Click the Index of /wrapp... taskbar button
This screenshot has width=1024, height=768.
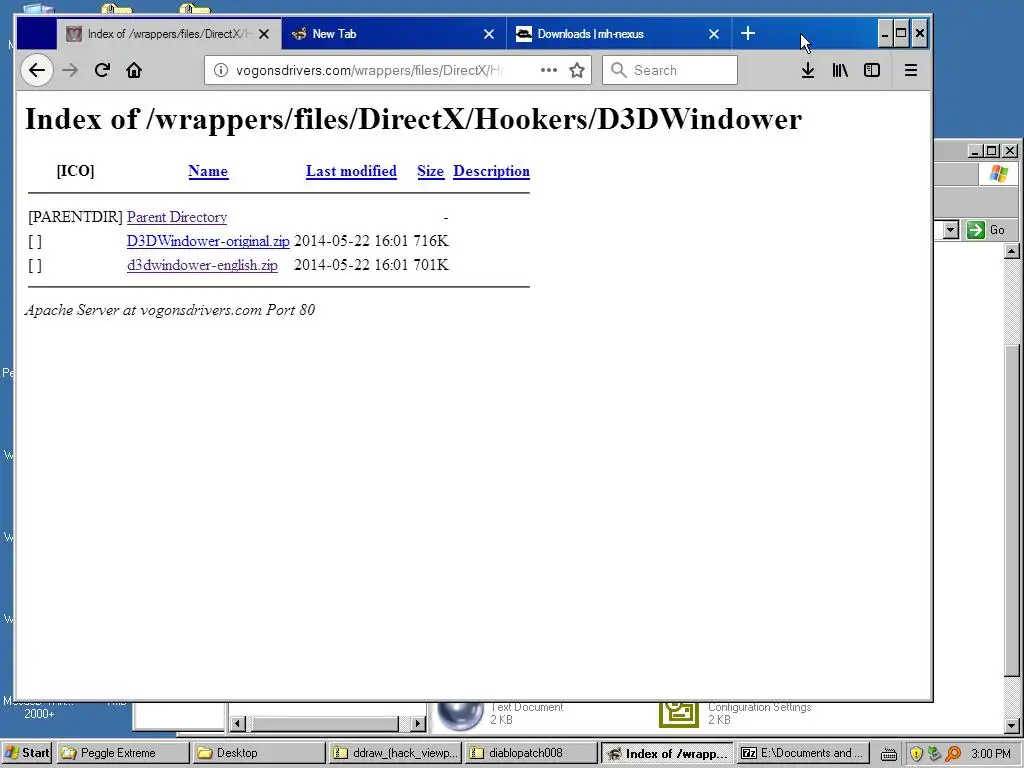pos(667,753)
